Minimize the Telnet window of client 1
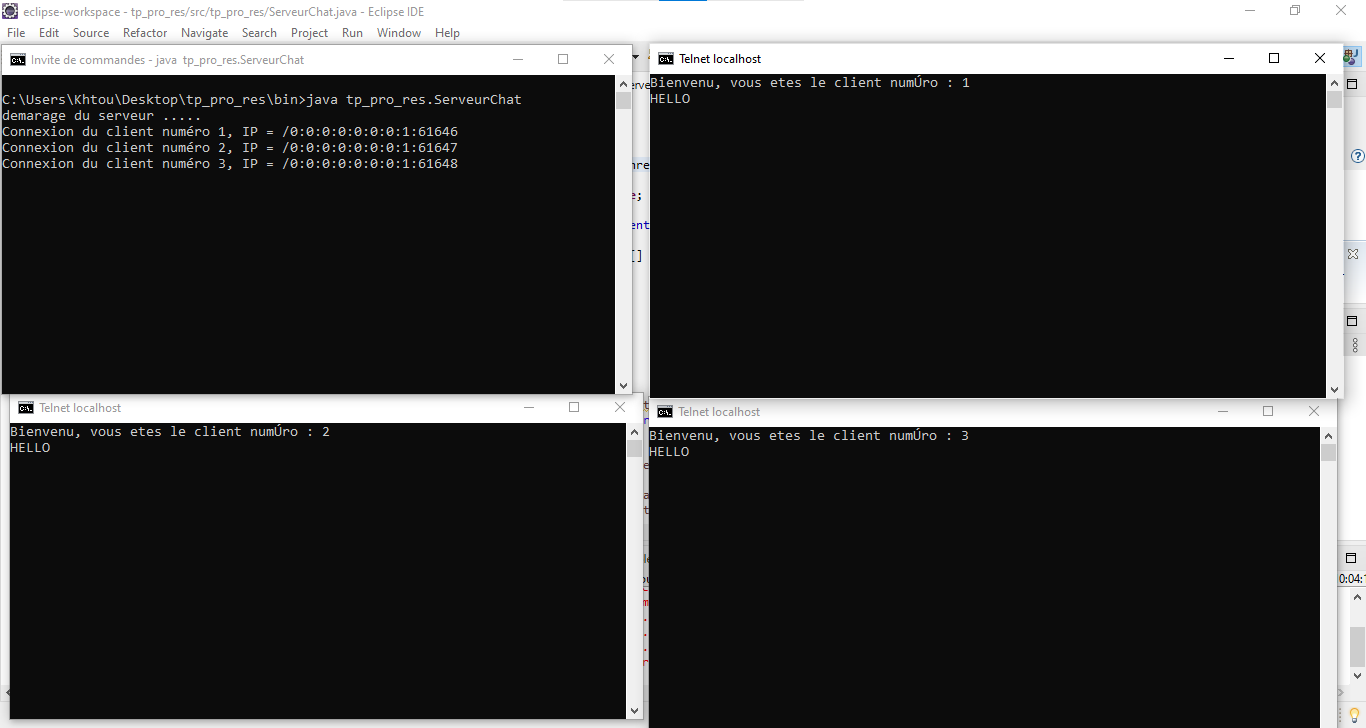This screenshot has width=1366, height=728. pos(1229,58)
